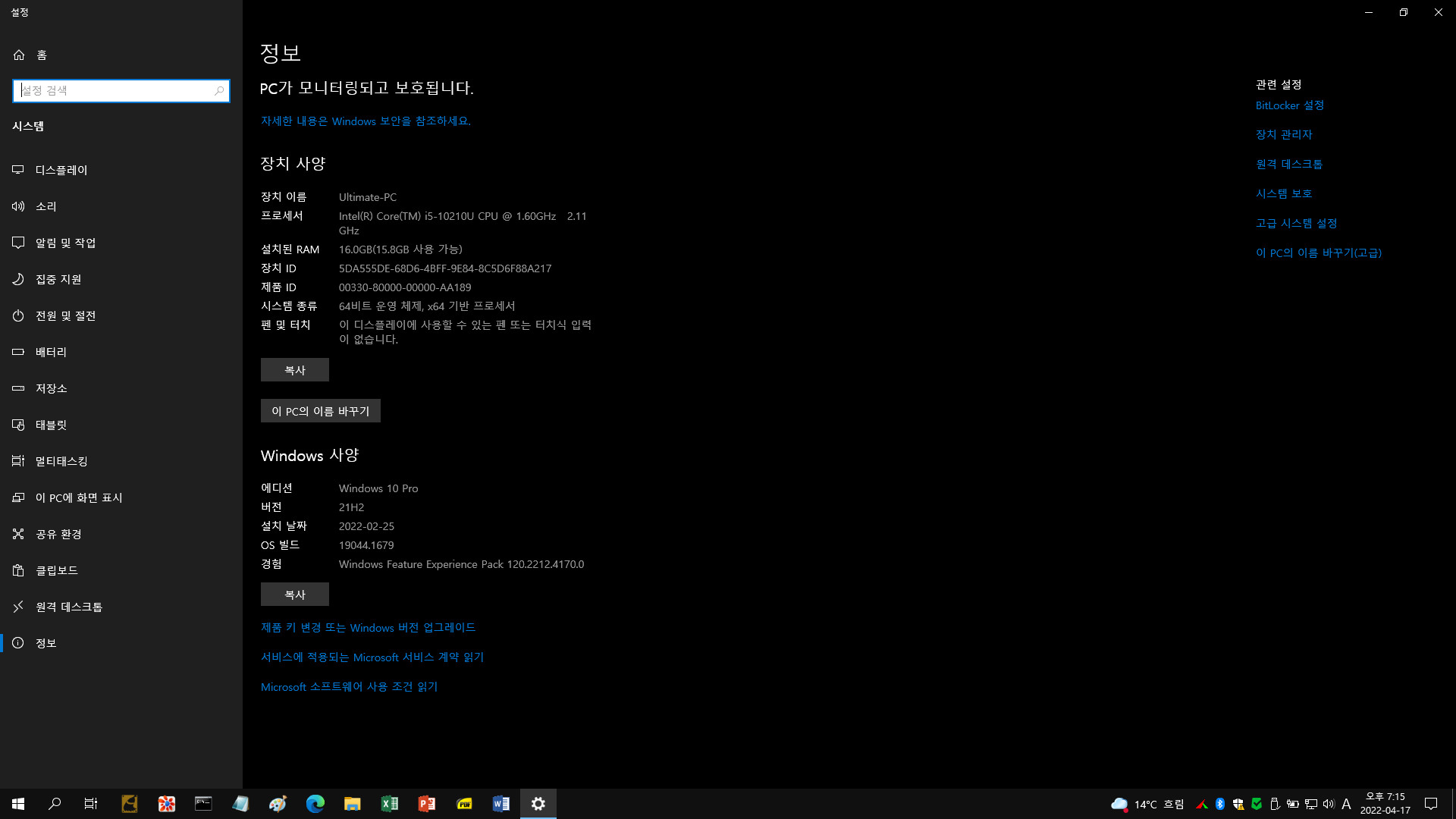Viewport: 1456px width, 819px height.
Task: Click 복사 button under 장치 사양
Action: 295,370
